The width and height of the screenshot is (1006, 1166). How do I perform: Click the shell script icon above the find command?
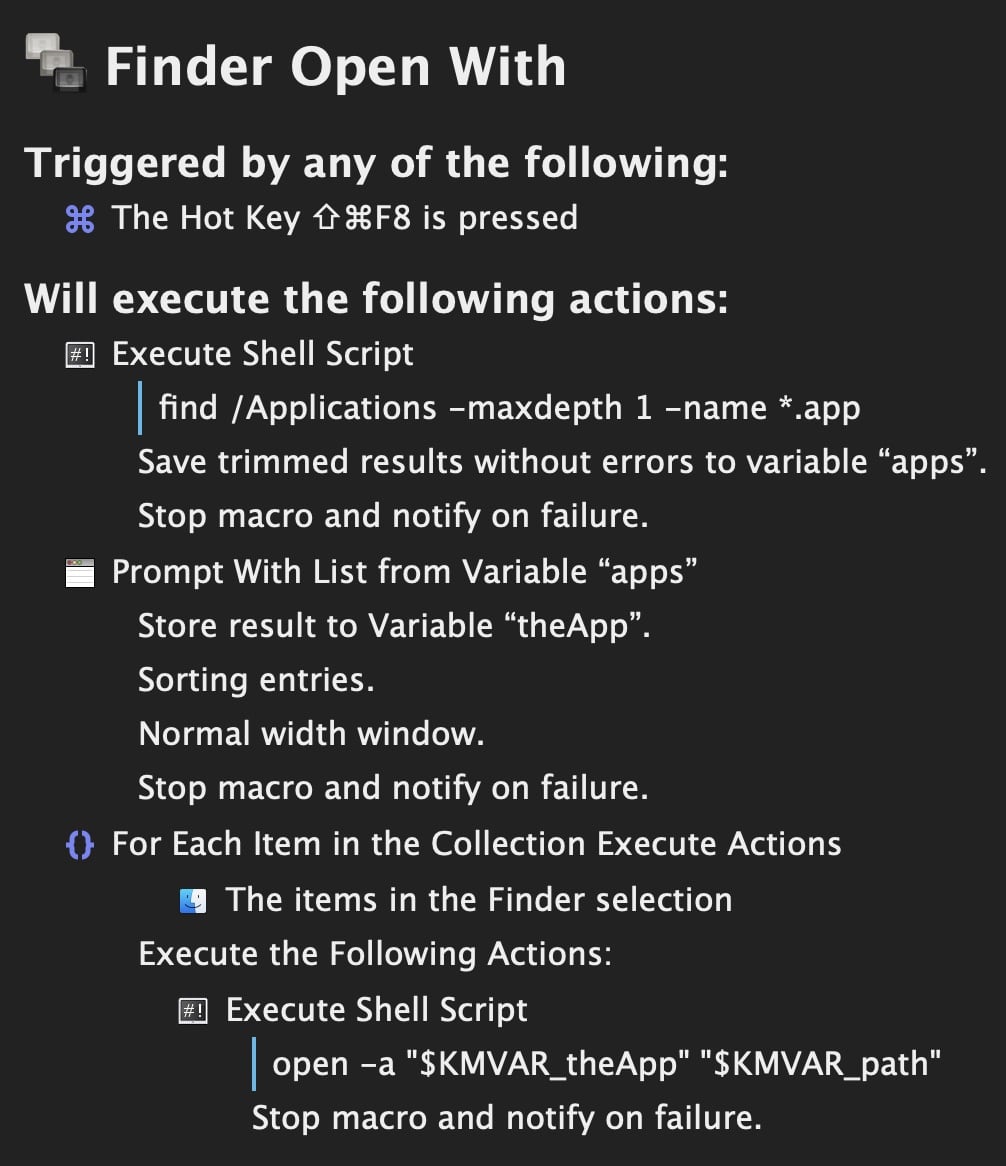[x=79, y=354]
